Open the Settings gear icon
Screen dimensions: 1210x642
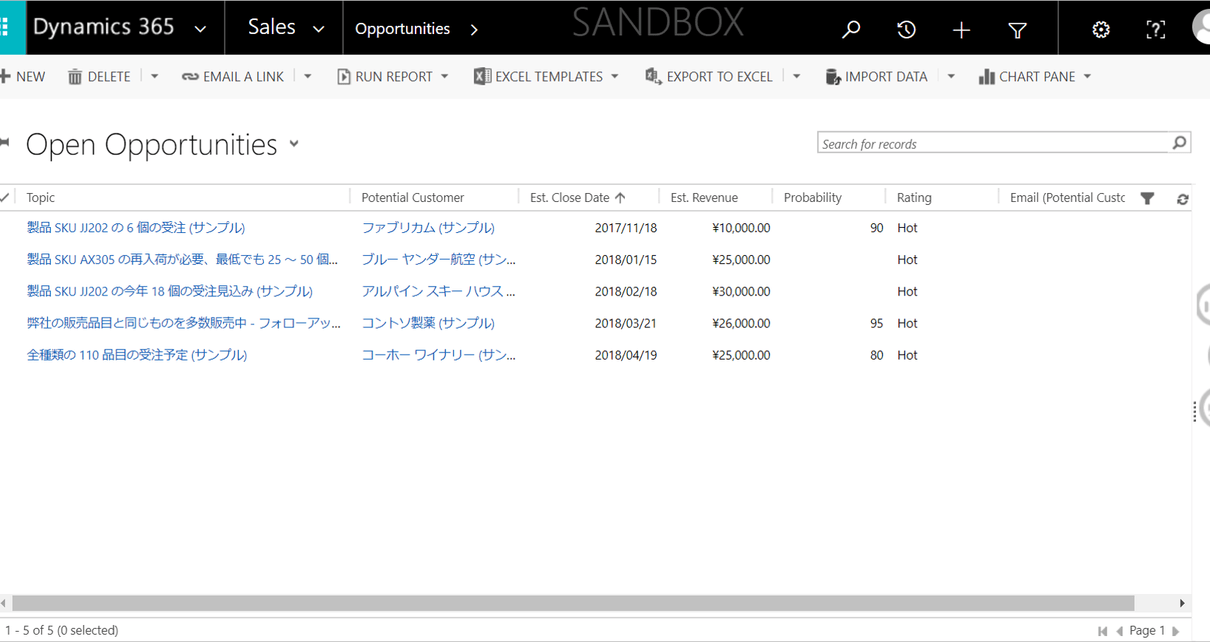pos(1101,28)
